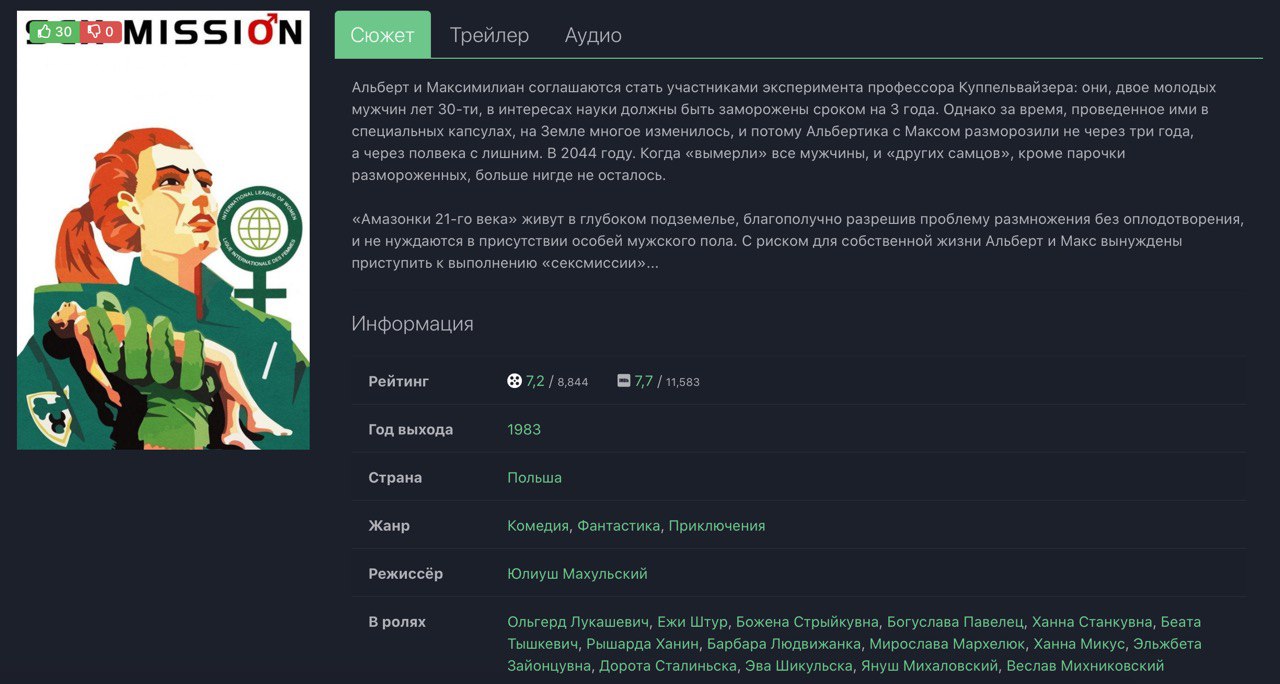Open actress Рышарда Ханин

[x=640, y=644]
